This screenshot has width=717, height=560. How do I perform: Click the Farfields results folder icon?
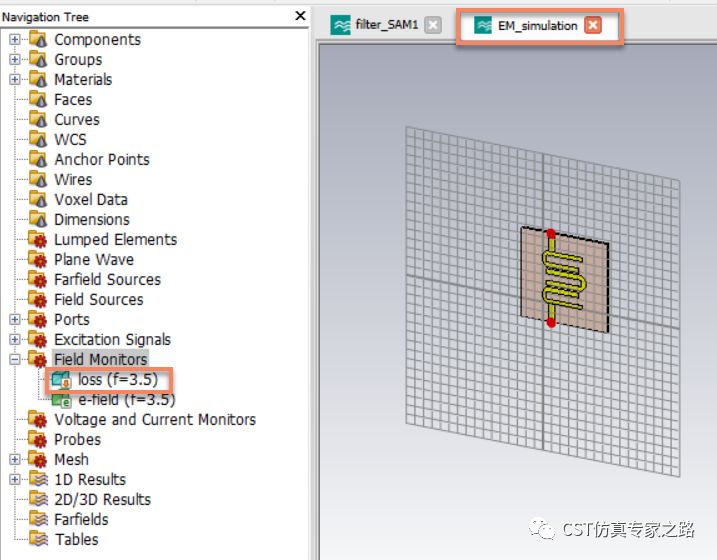(38, 519)
